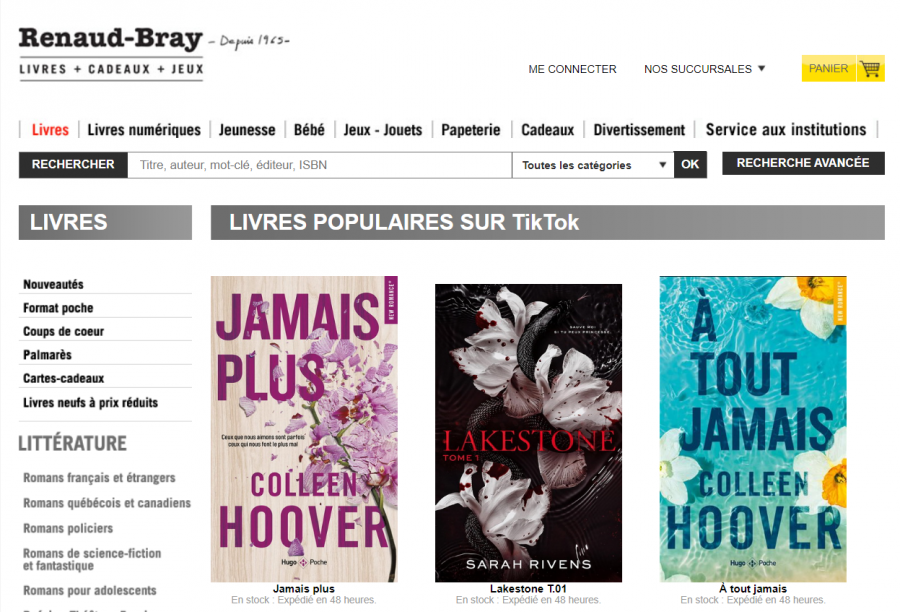Open Recherche avancée

803,163
